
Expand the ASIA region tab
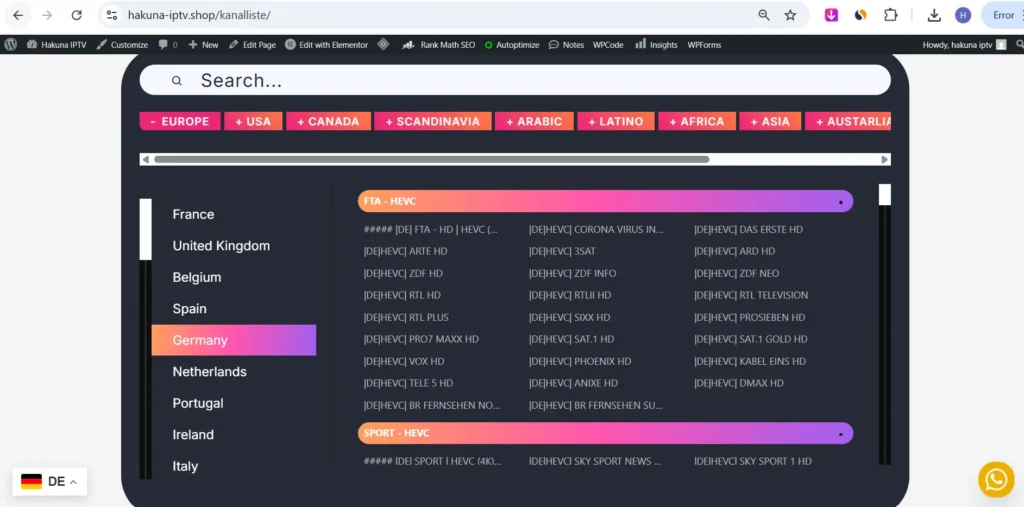[x=770, y=121]
